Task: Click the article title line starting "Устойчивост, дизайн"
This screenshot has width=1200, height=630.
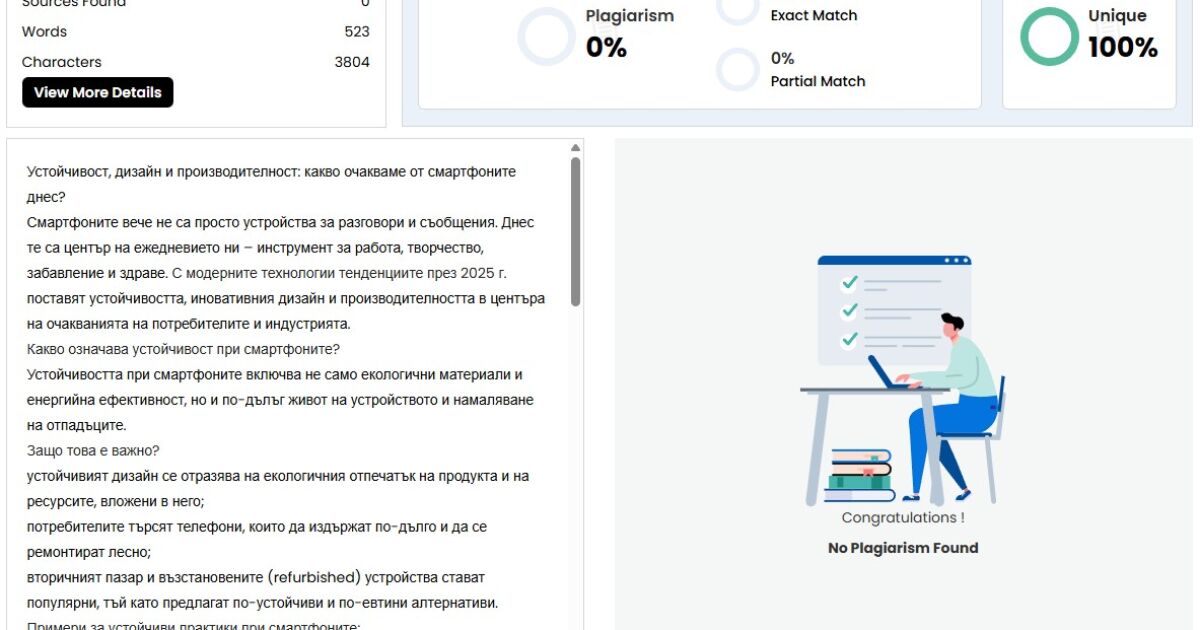Action: [x=271, y=172]
